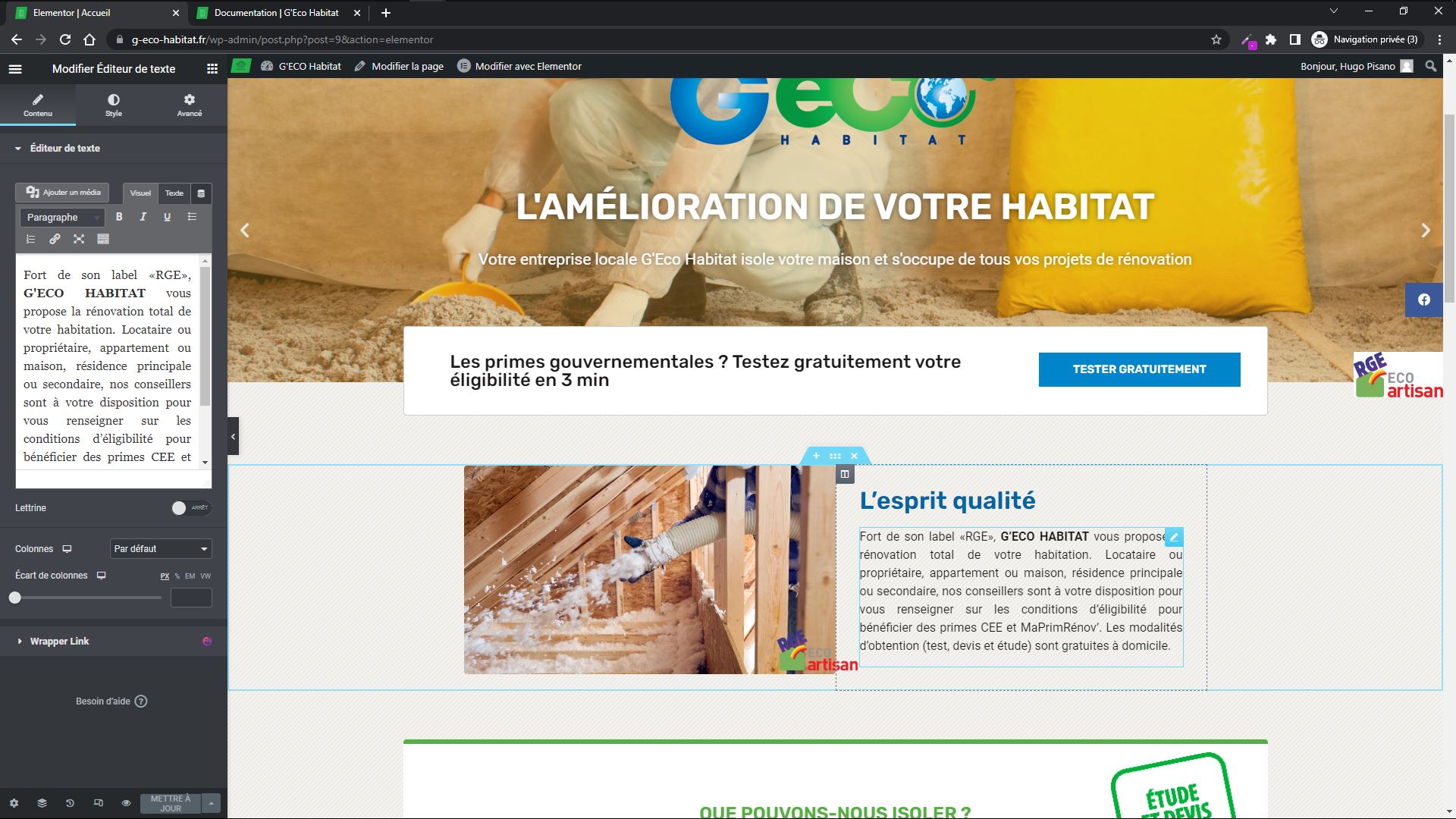Open the Paragraphe format dropdown
This screenshot has height=819, width=1456.
(x=62, y=218)
